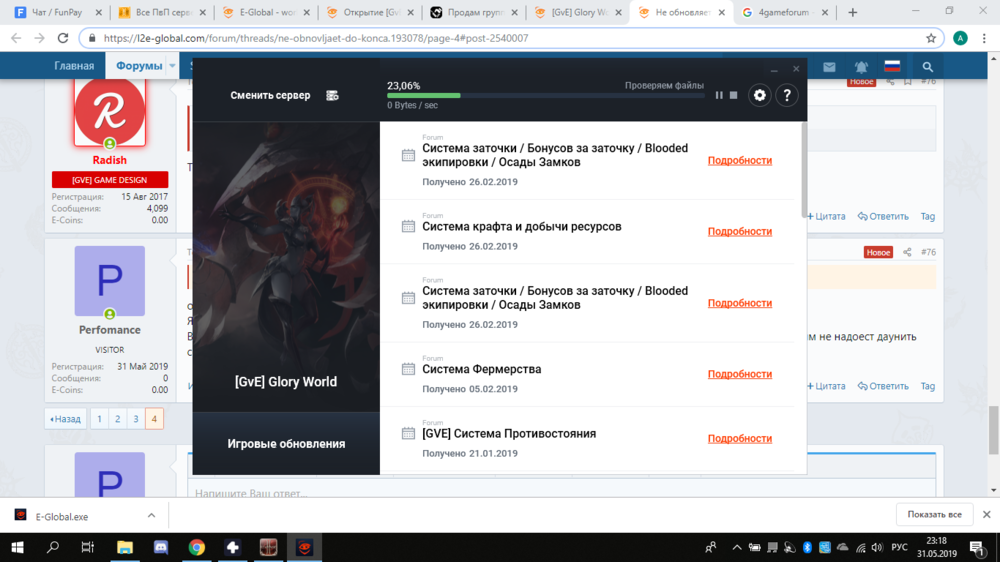
Task: Click the Russian flag language icon
Action: [892, 67]
